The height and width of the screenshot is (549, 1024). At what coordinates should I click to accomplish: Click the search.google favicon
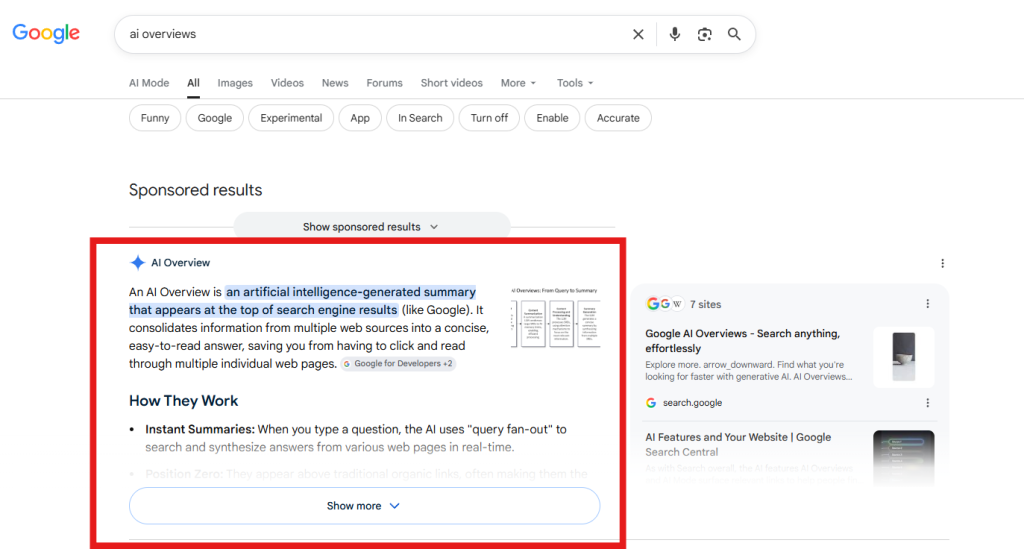[x=651, y=403]
